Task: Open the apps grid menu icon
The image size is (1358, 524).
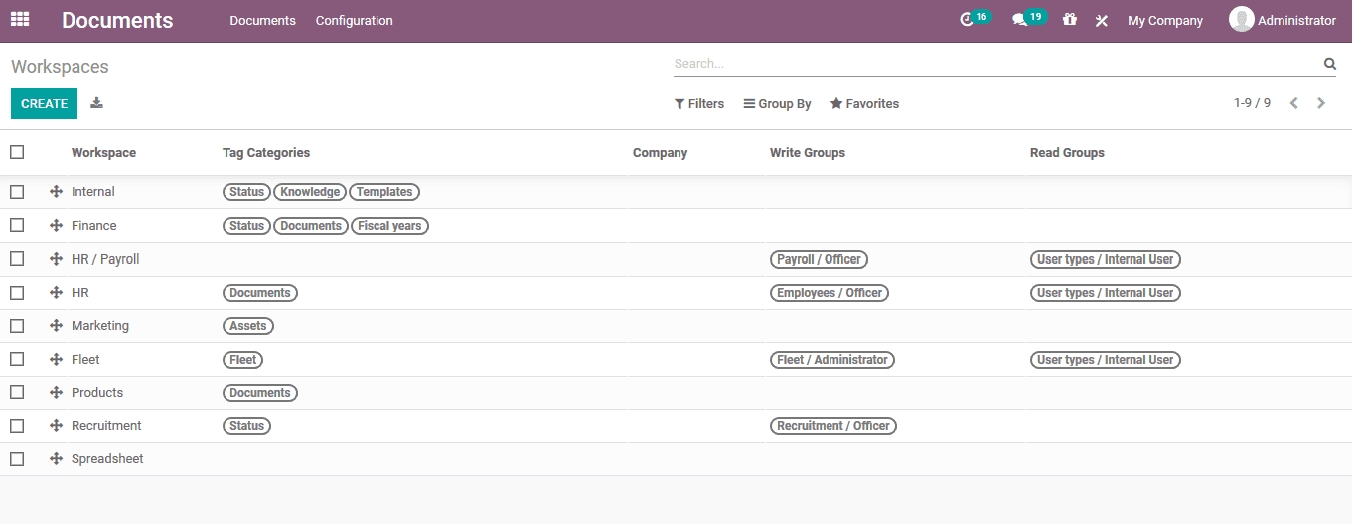Action: pyautogui.click(x=20, y=20)
